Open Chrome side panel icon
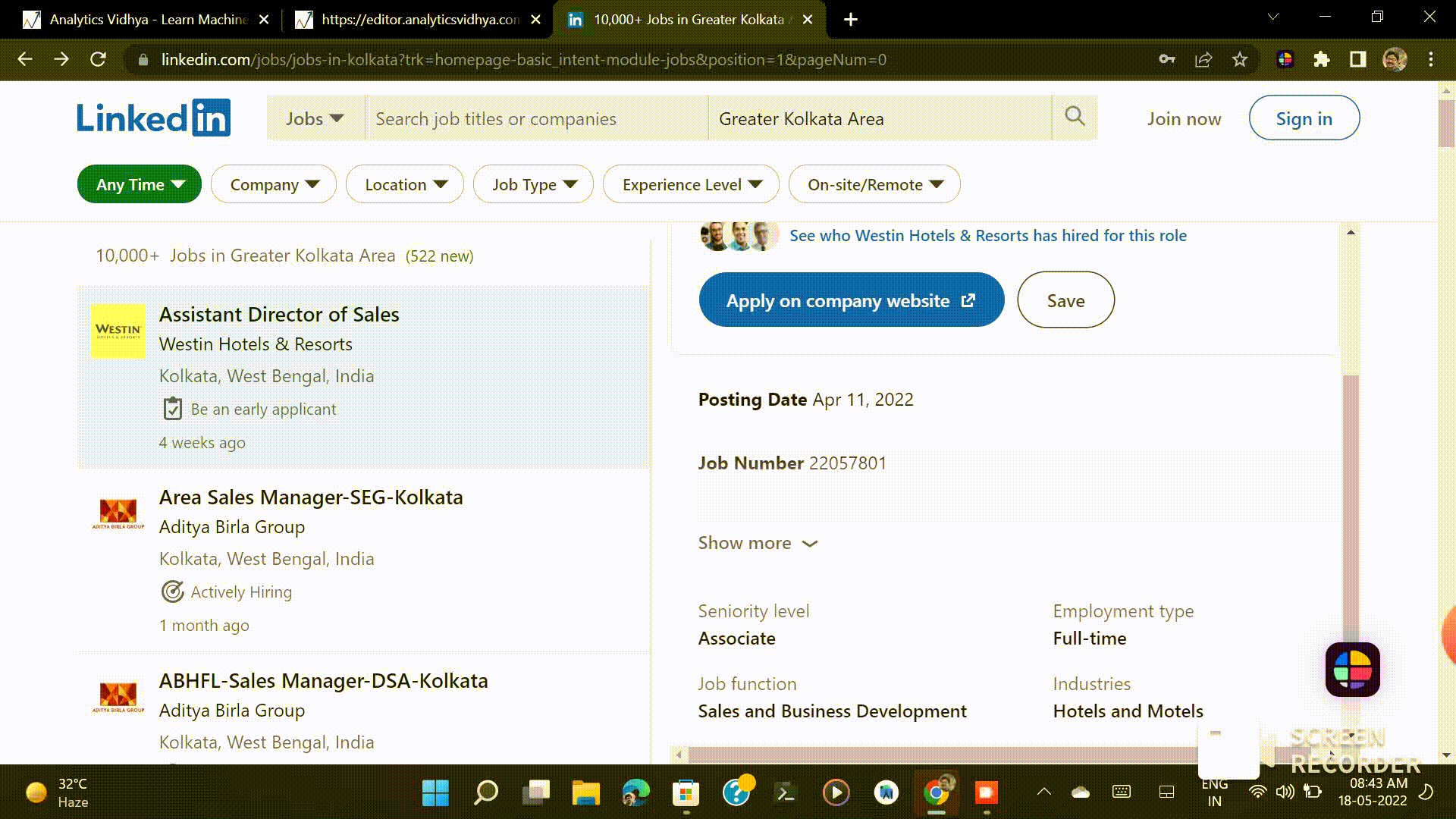 pyautogui.click(x=1358, y=59)
